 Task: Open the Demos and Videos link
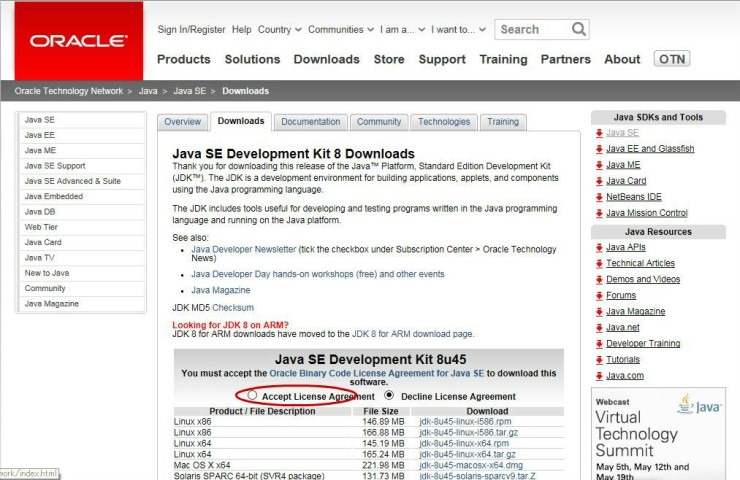pyautogui.click(x=643, y=279)
